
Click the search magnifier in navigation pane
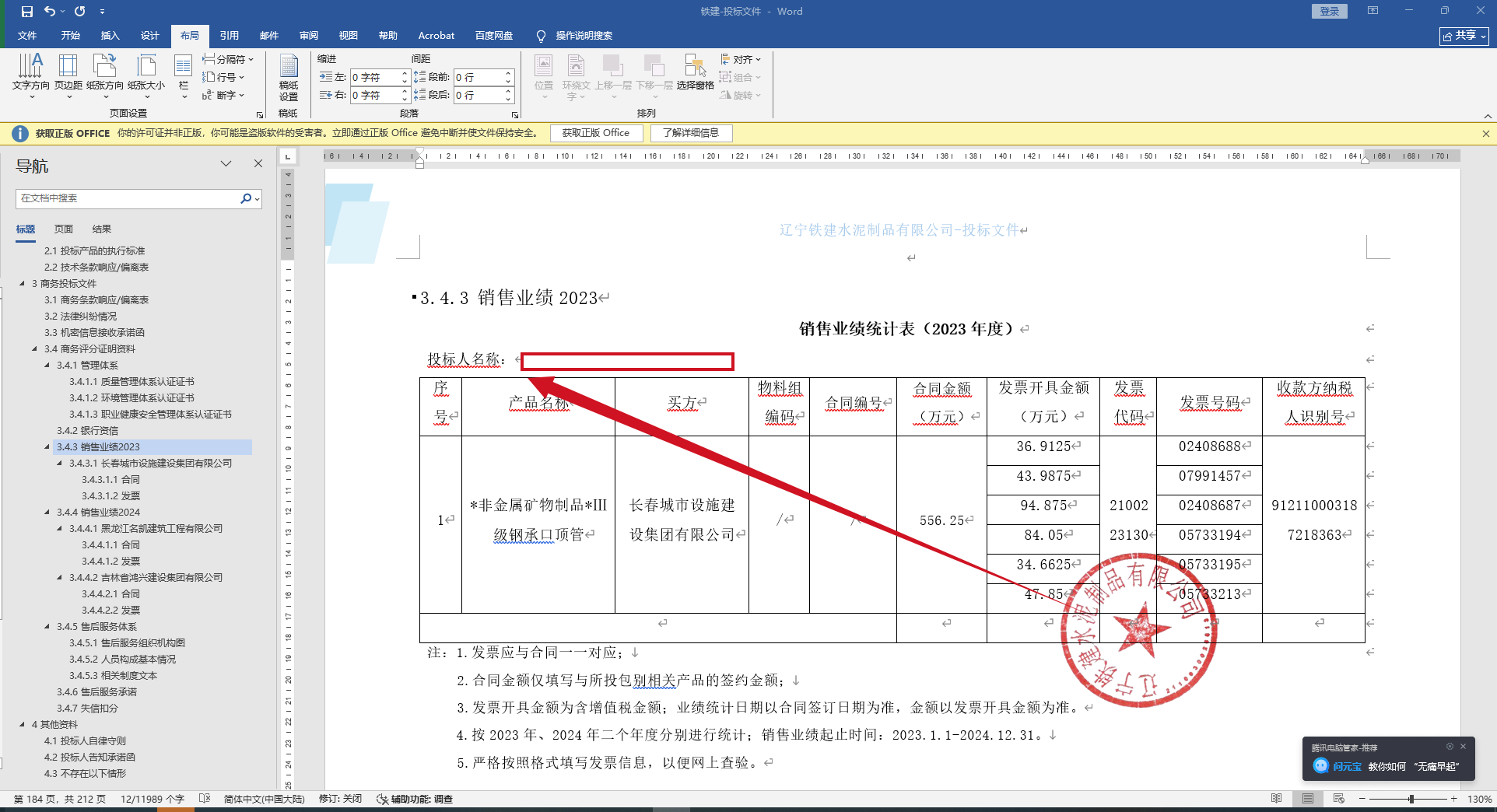(x=246, y=198)
